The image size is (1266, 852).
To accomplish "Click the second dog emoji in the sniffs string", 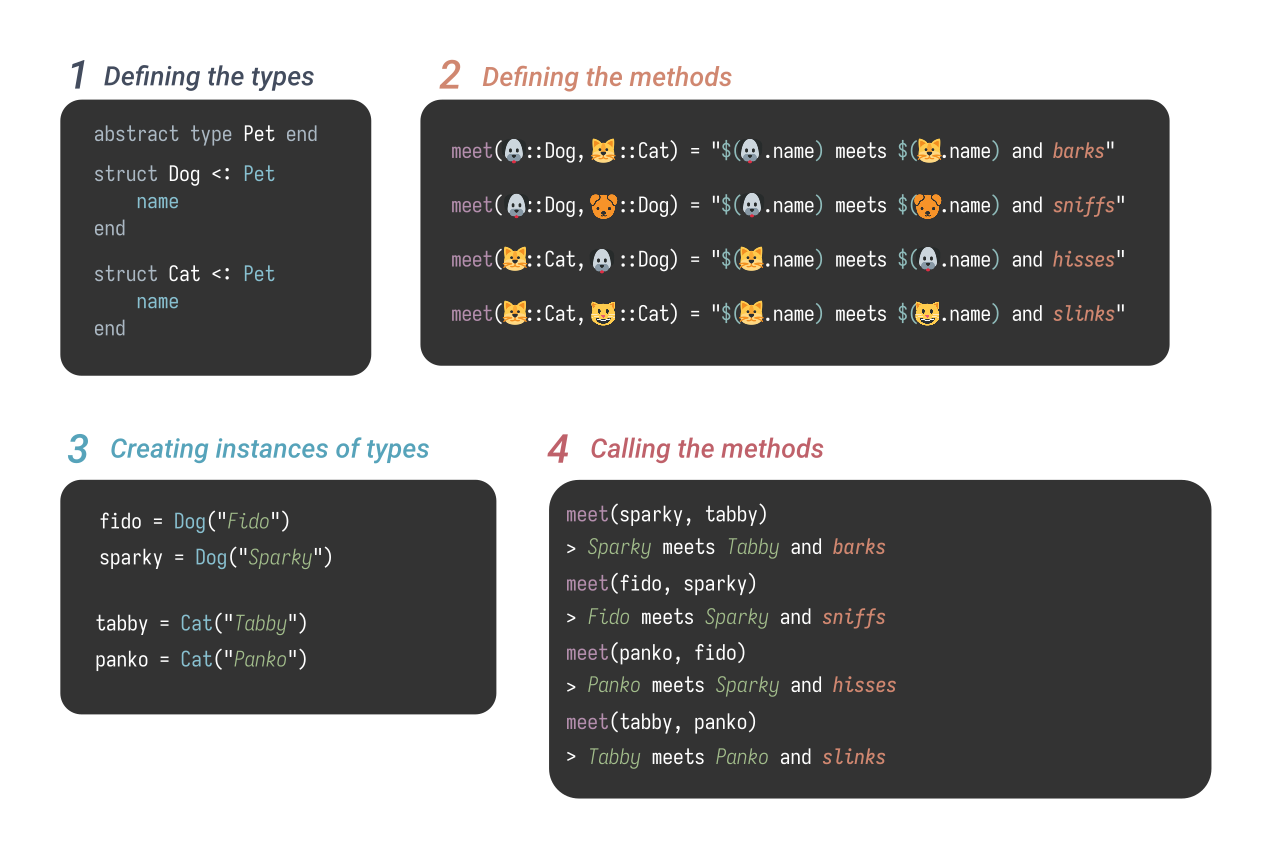I will 750,205.
